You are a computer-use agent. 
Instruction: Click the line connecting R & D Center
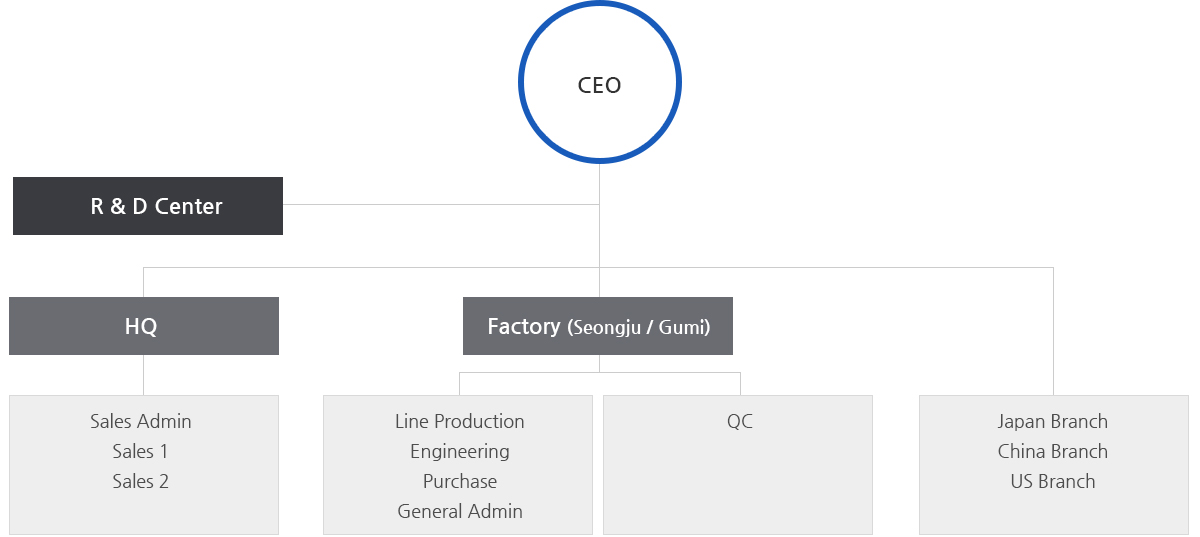click(441, 204)
